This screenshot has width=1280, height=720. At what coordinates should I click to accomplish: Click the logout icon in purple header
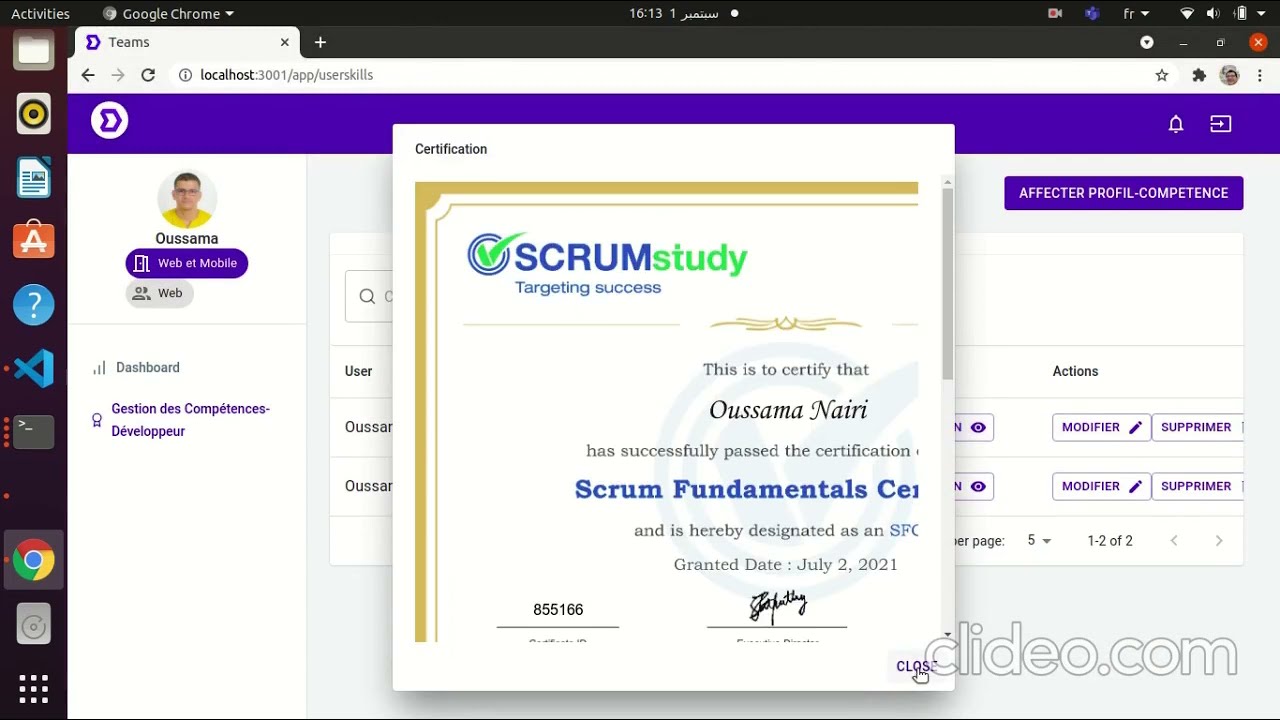tap(1220, 124)
